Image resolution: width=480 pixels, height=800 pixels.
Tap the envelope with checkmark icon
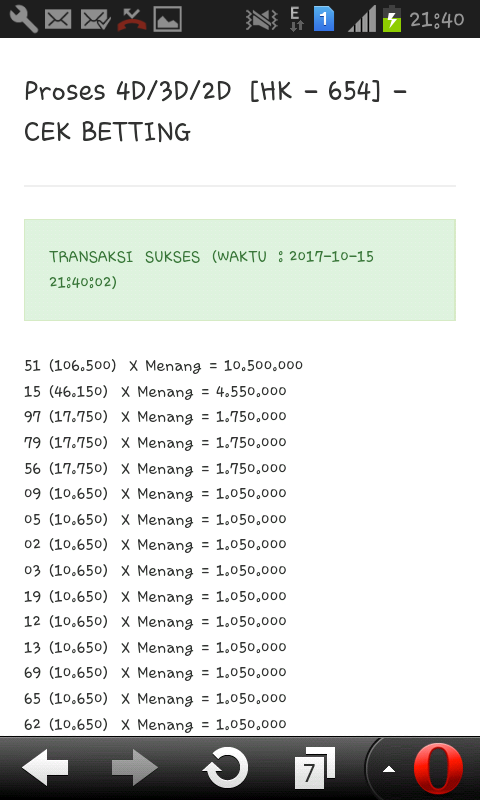tap(94, 19)
